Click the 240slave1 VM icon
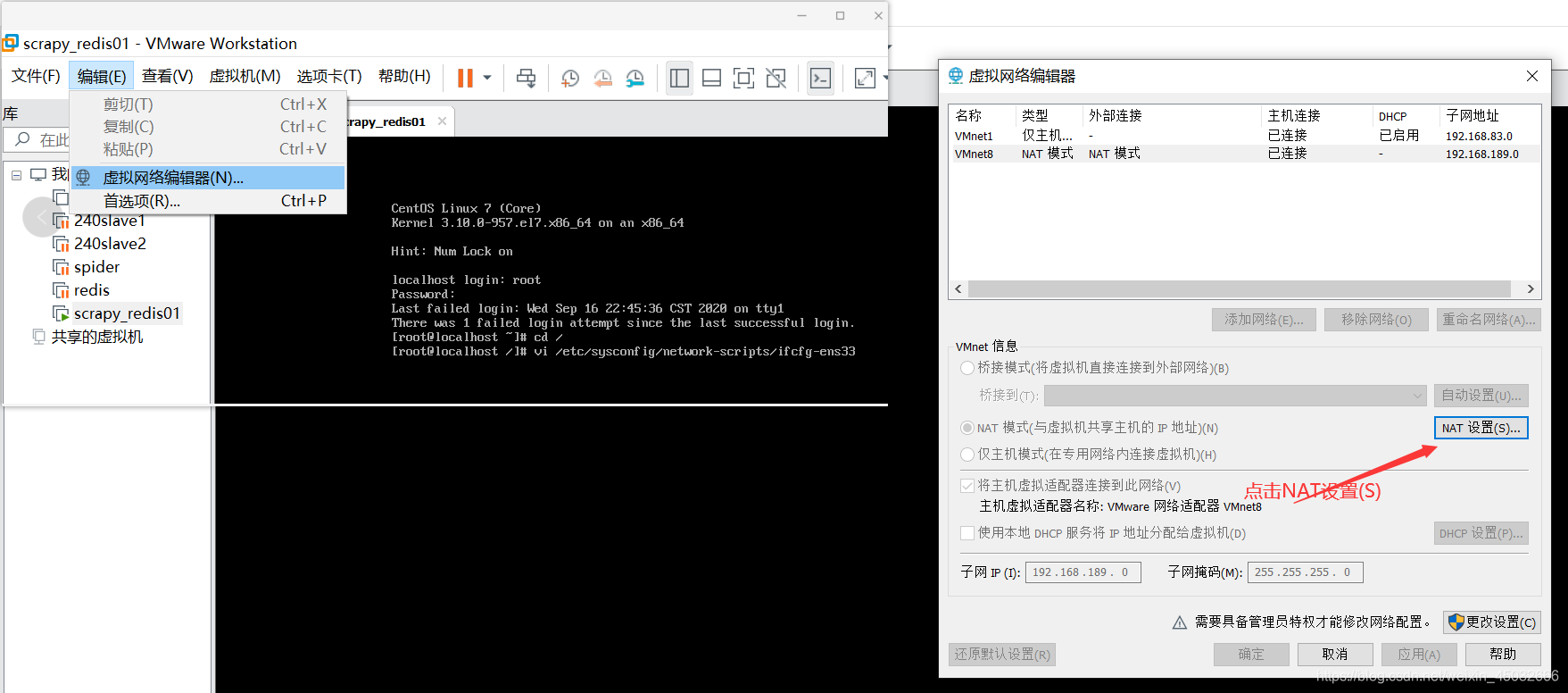This screenshot has width=1568, height=693. pos(61,221)
